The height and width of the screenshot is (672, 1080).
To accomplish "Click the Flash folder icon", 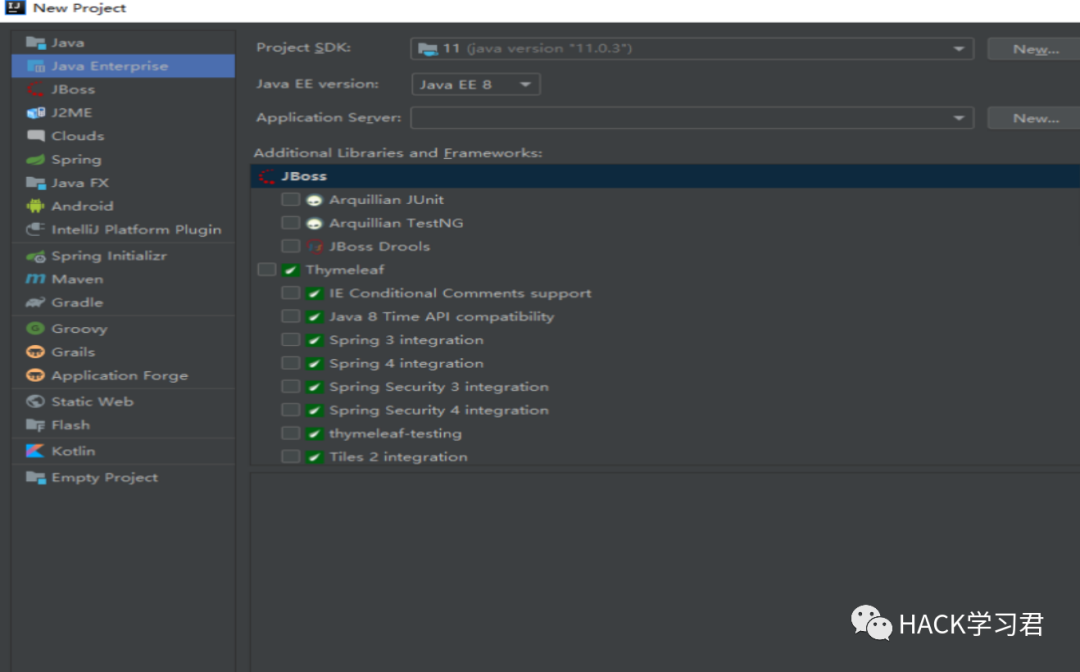I will coord(35,425).
